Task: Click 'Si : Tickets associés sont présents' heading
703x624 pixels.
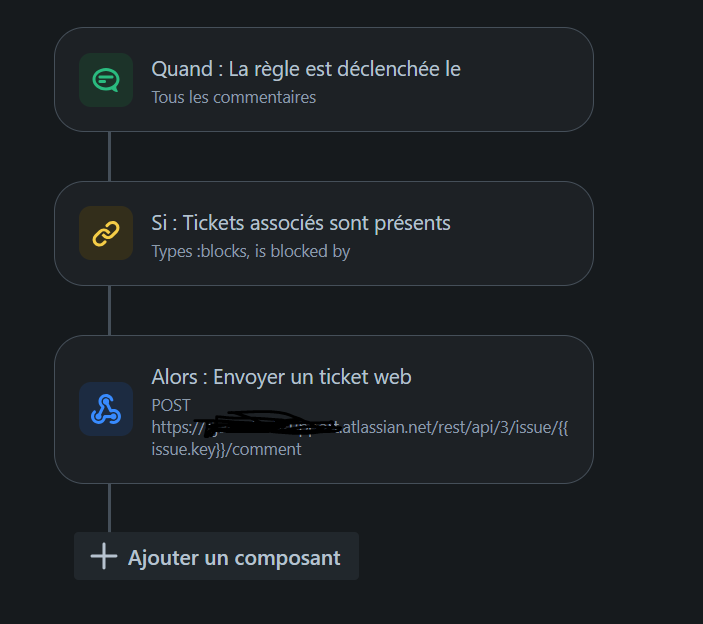Action: pos(301,223)
